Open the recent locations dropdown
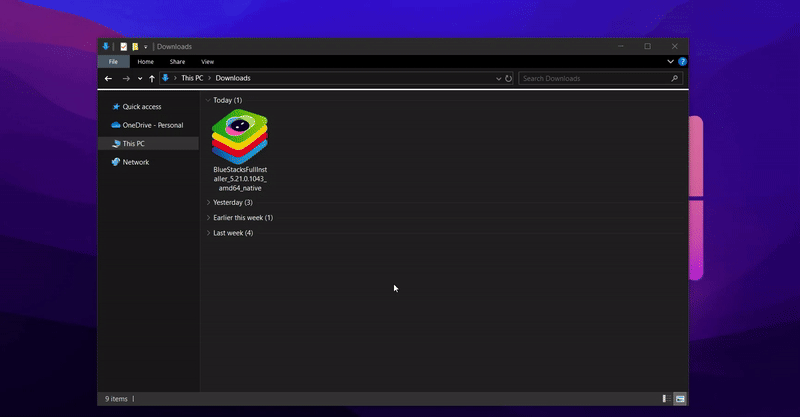The width and height of the screenshot is (800, 417). click(x=140, y=79)
